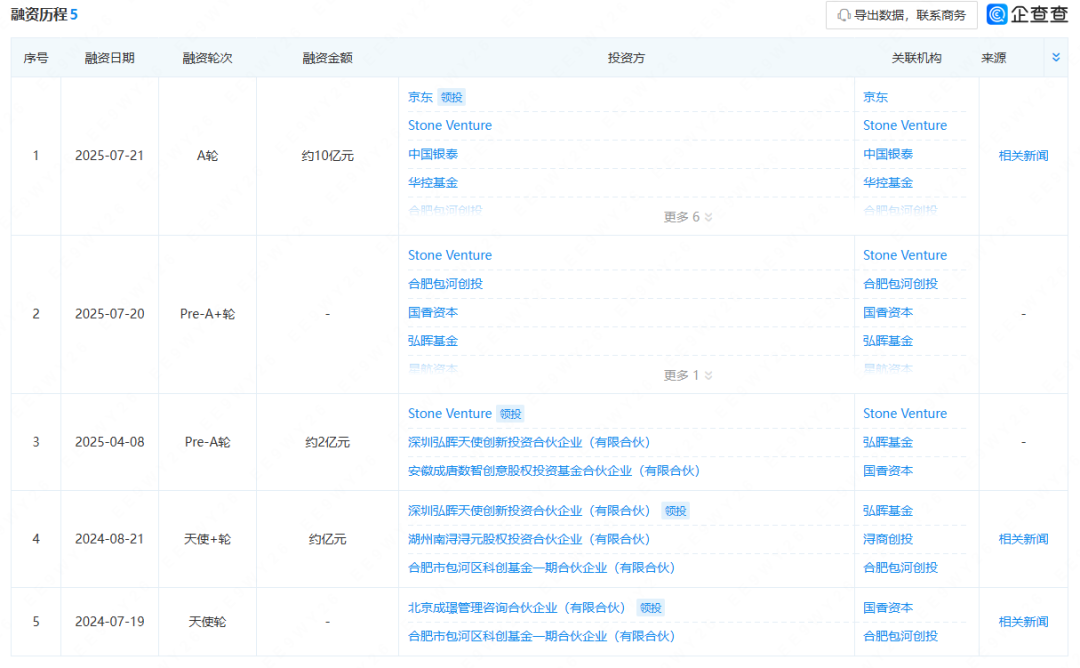
Task: Open 合肥包河创投 关联机构 in 天使轮 row
Action: click(x=900, y=636)
